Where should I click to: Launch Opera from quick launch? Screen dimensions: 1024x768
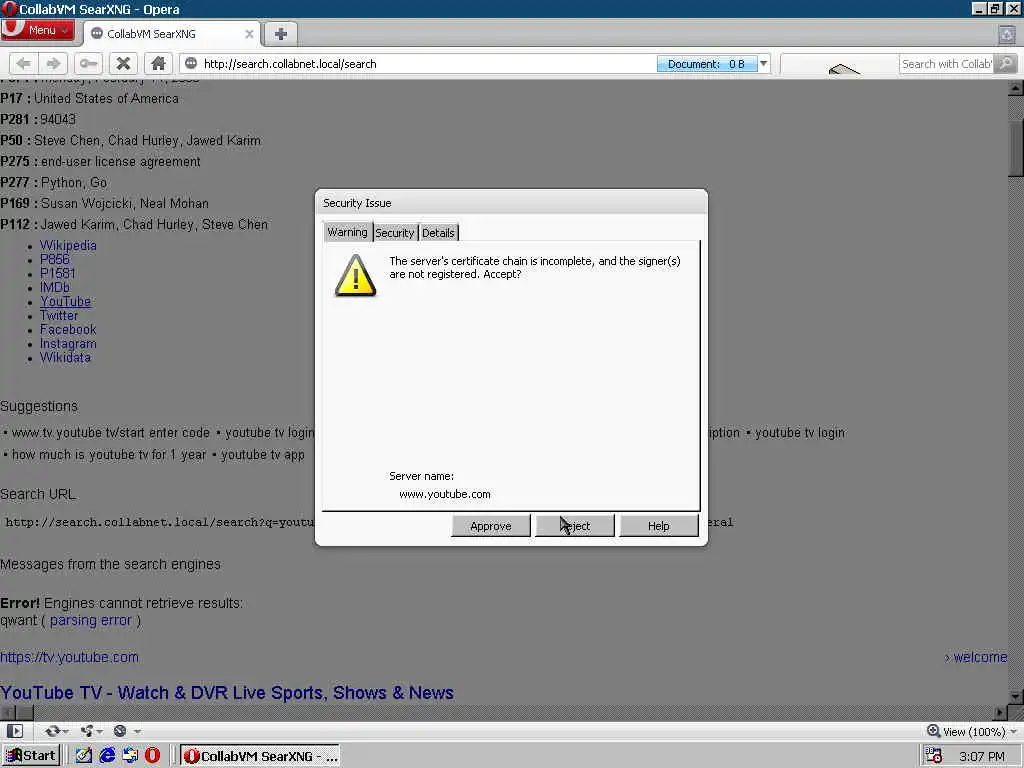tap(152, 756)
